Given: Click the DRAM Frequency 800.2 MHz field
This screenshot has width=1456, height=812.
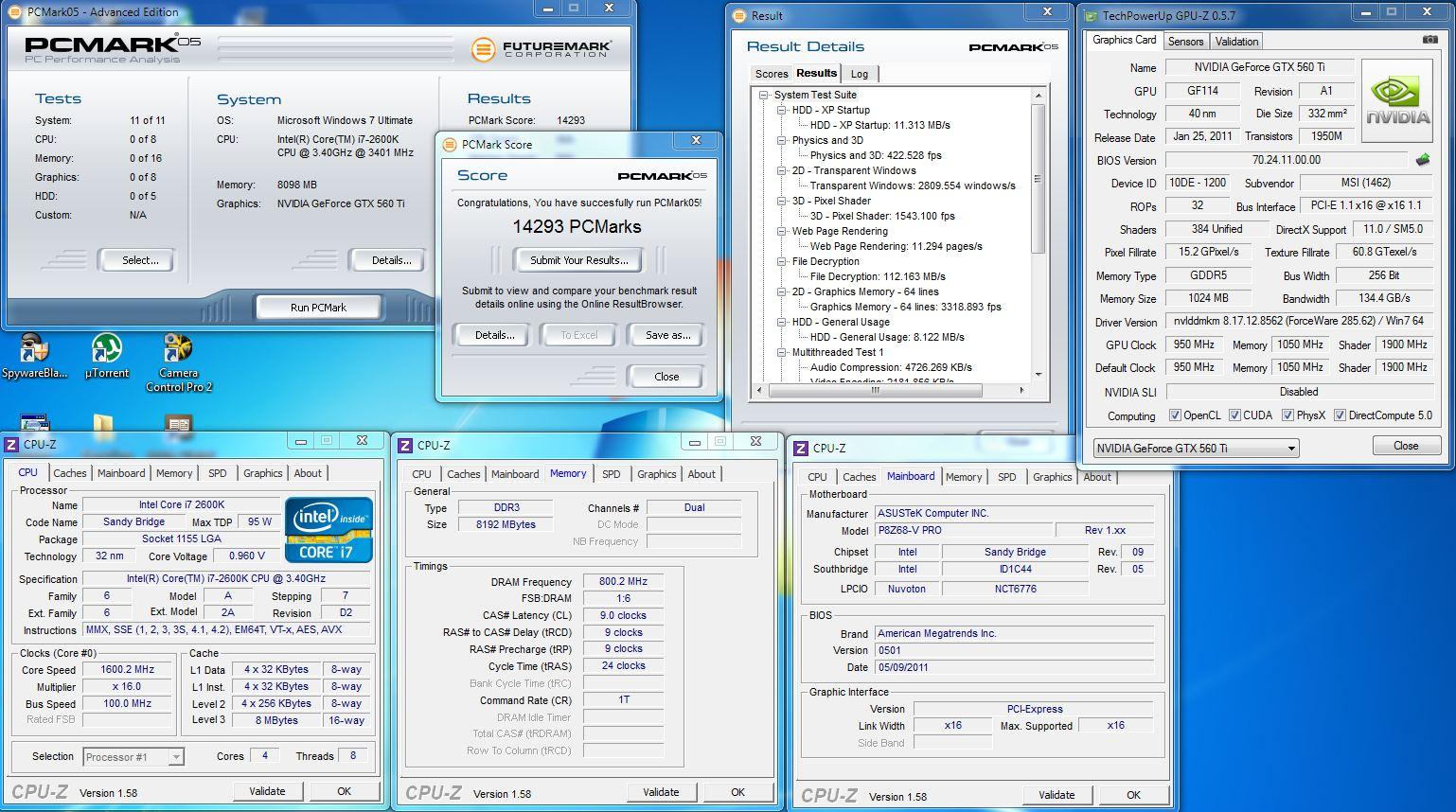Looking at the screenshot, I should click(623, 582).
